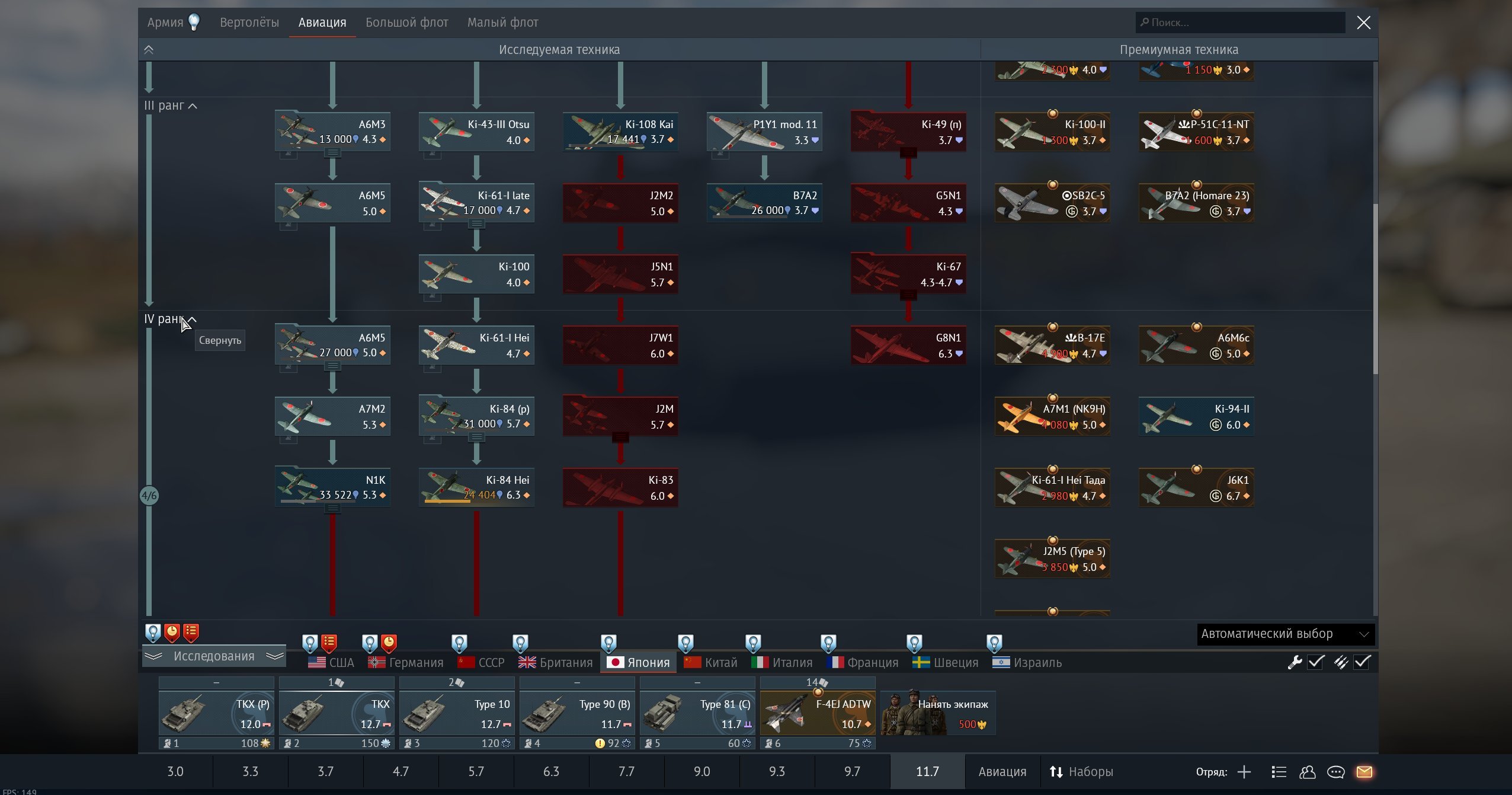The width and height of the screenshot is (1512, 795).
Task: Collapse the III ранг section
Action: click(x=192, y=106)
